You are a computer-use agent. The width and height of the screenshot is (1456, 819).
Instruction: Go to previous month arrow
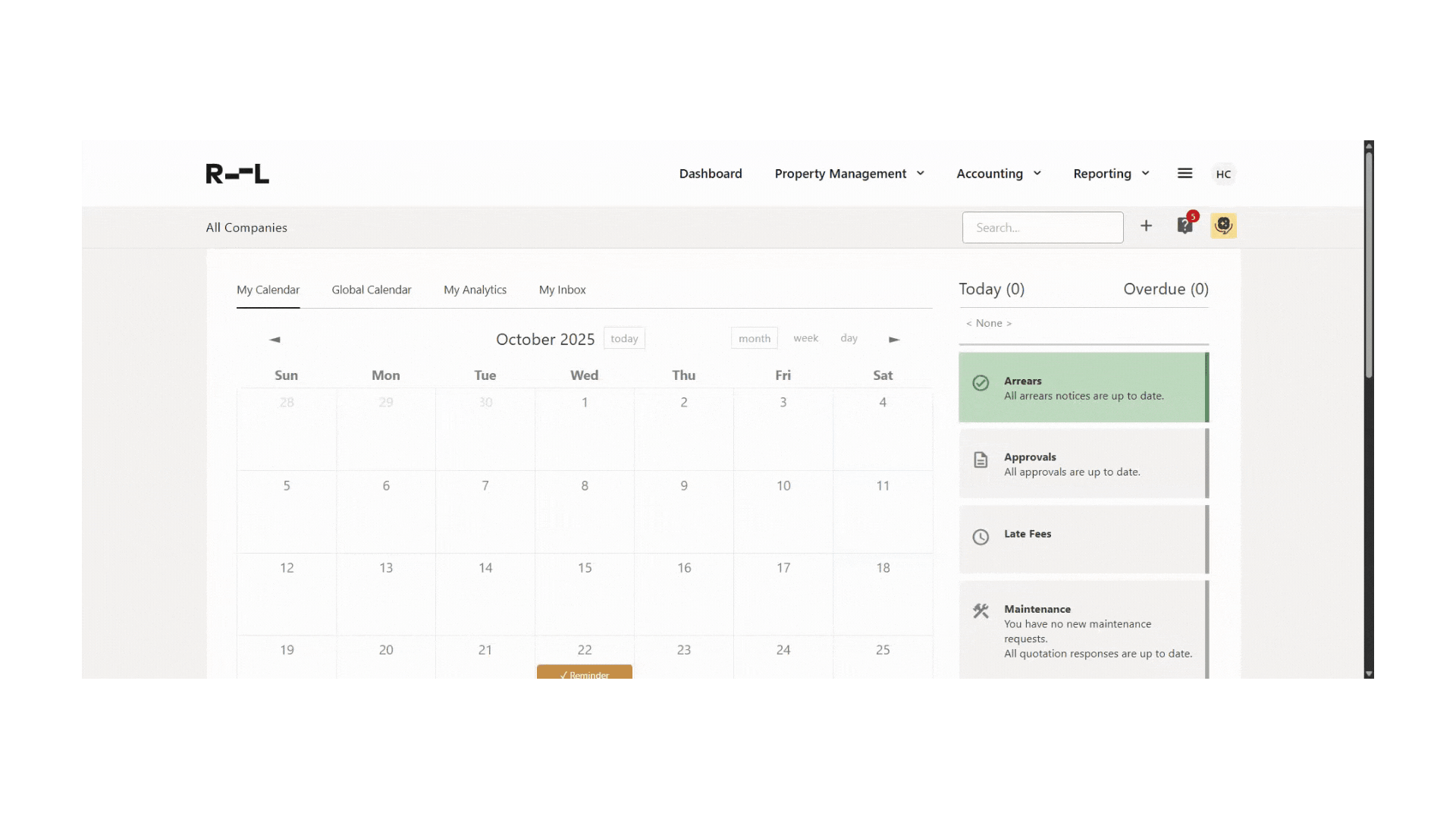point(275,340)
